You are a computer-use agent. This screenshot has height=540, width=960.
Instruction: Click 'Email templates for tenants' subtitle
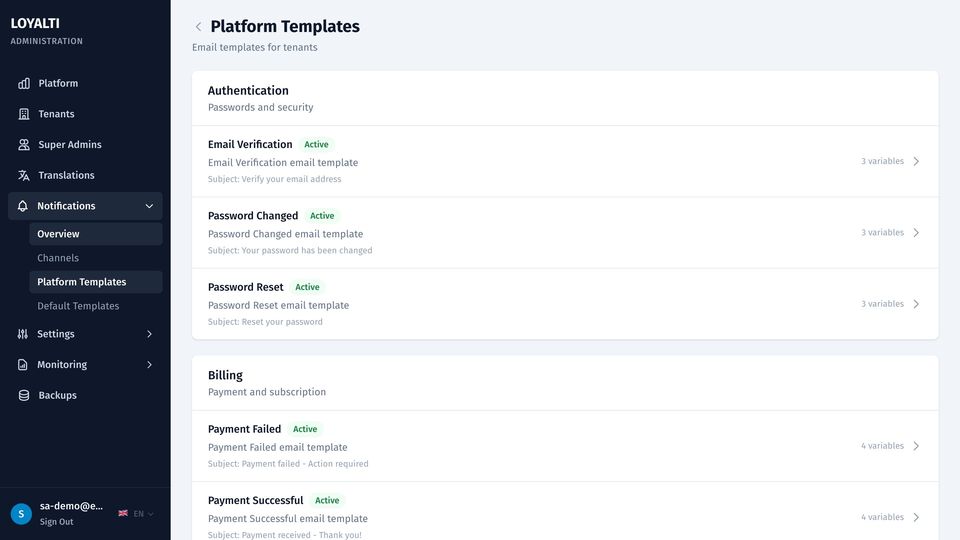tap(255, 47)
